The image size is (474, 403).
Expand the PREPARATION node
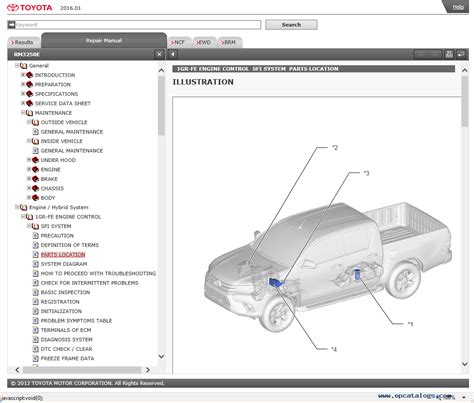point(23,84)
